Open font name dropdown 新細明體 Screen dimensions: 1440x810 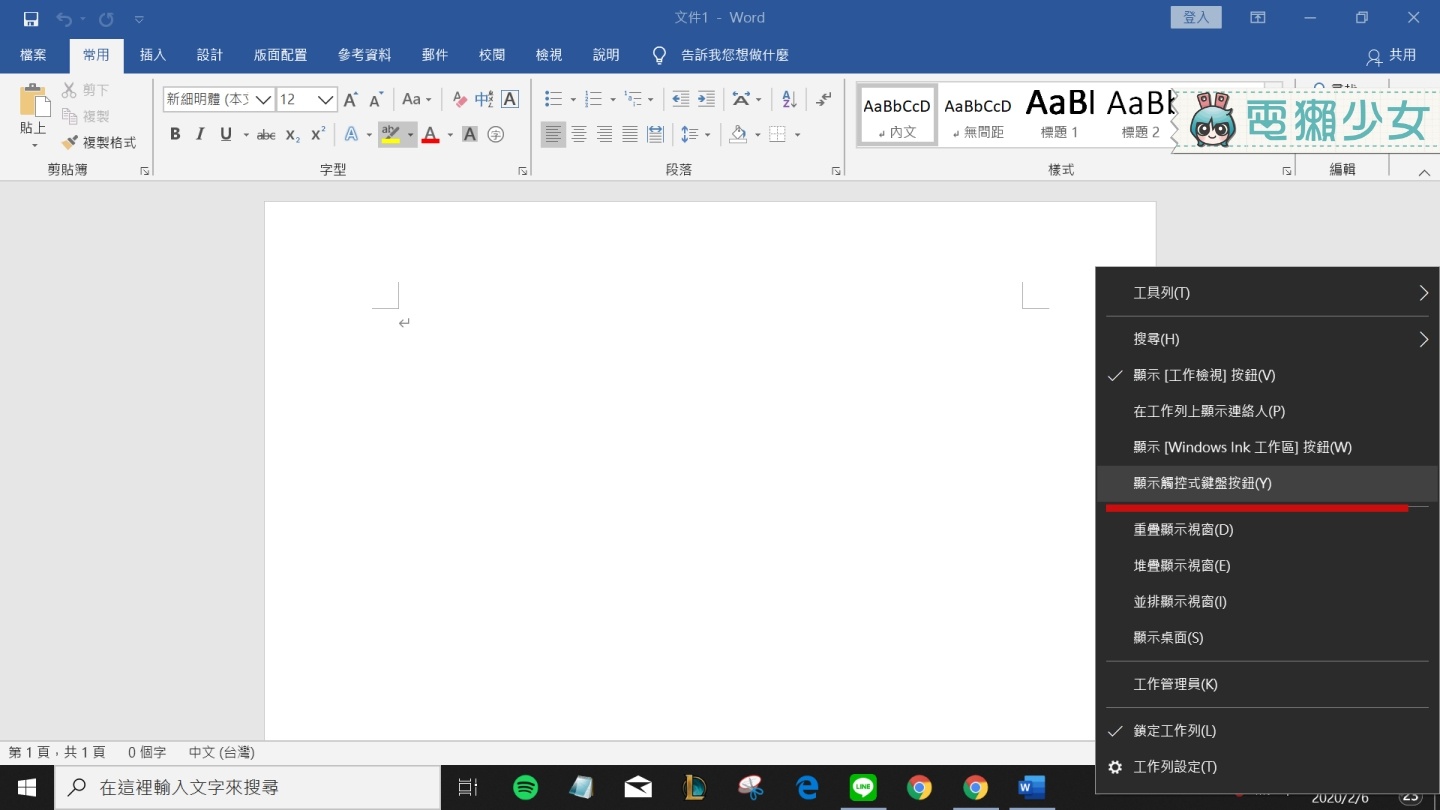tap(264, 99)
